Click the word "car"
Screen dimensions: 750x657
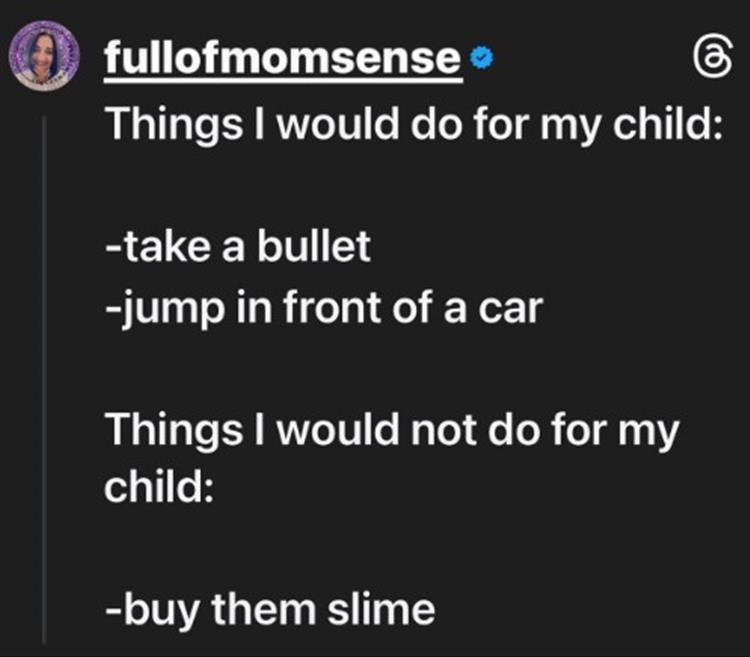[508, 308]
